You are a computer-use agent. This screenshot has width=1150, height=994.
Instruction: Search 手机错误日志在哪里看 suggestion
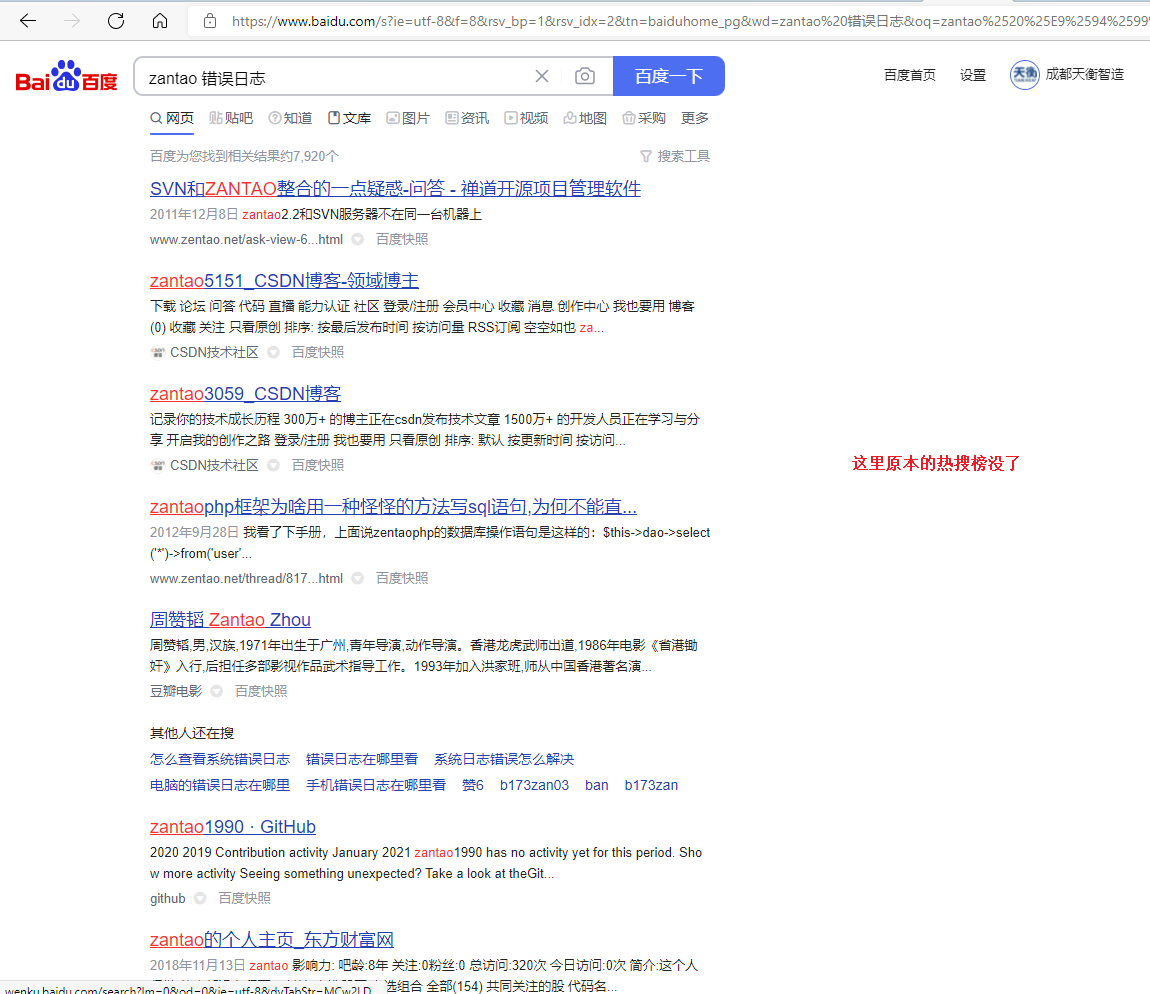[x=376, y=785]
